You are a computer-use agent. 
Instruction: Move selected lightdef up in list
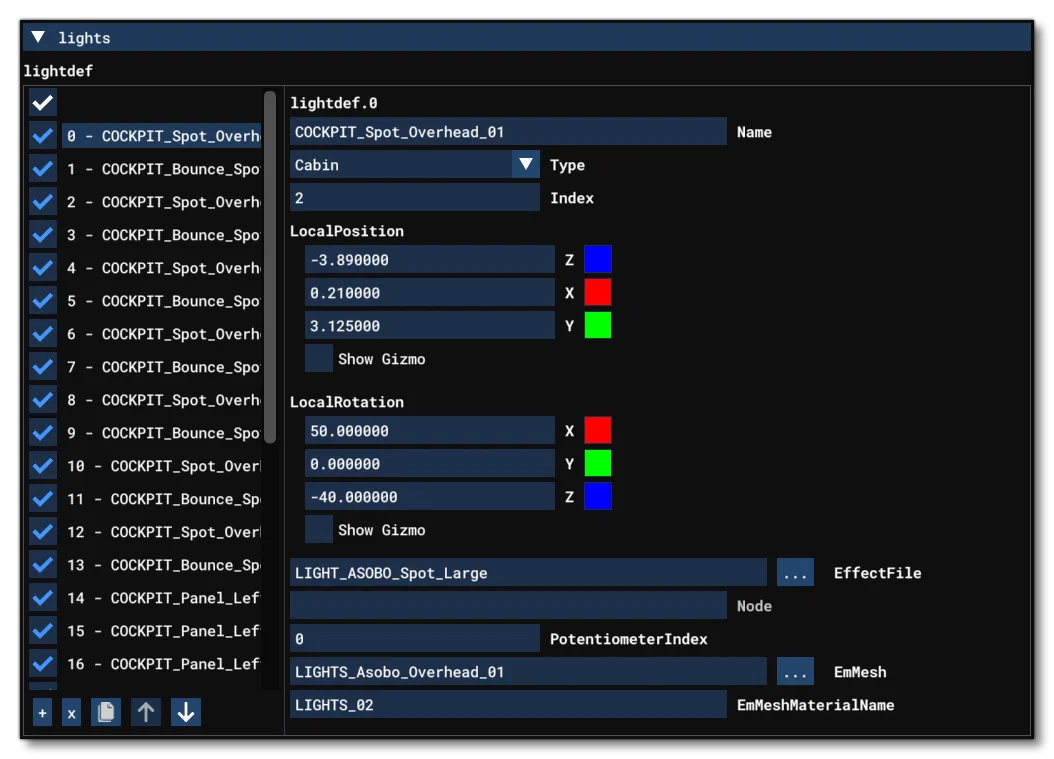pos(146,713)
